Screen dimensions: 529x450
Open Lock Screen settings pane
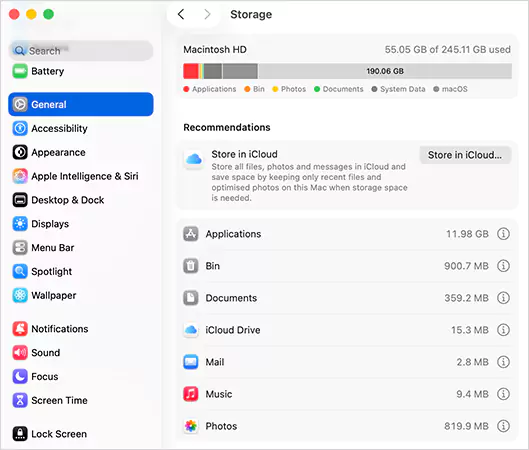(81, 434)
